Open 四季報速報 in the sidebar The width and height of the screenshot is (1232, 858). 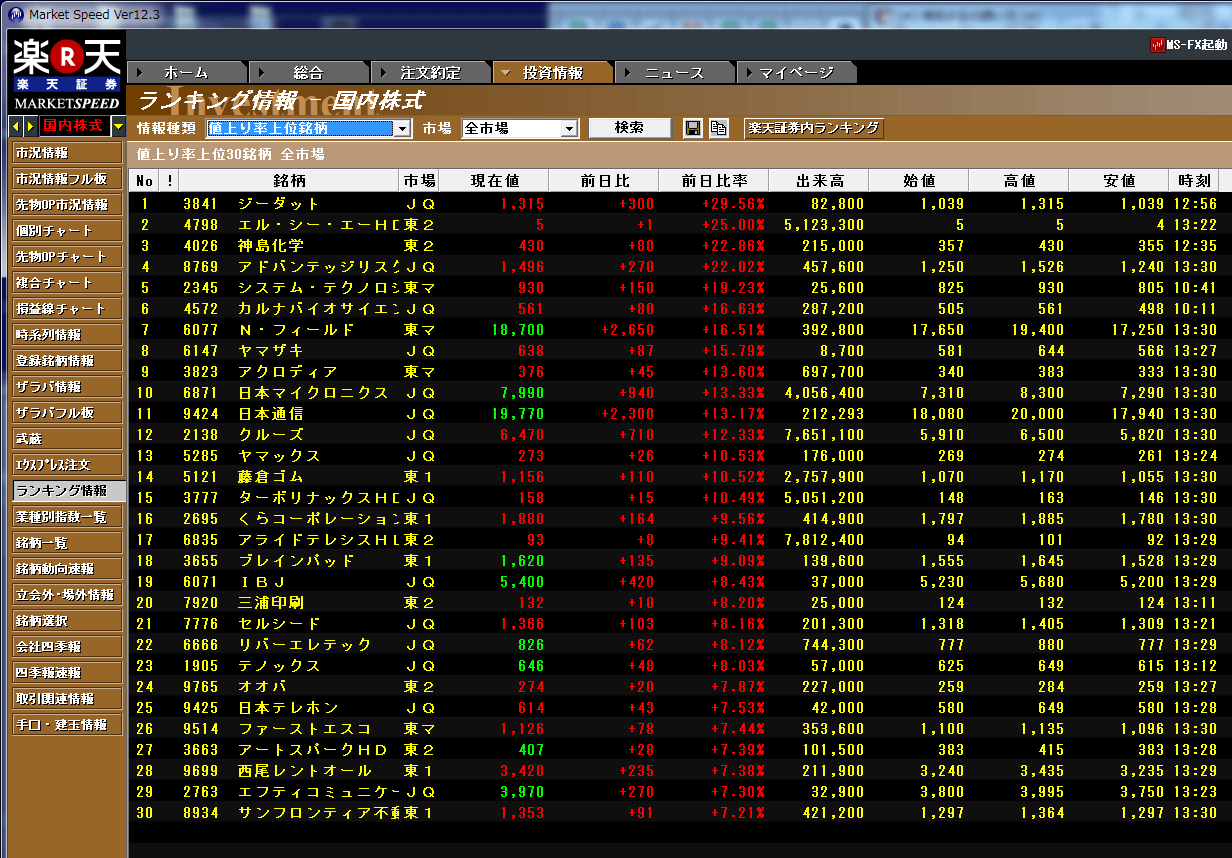[x=68, y=673]
